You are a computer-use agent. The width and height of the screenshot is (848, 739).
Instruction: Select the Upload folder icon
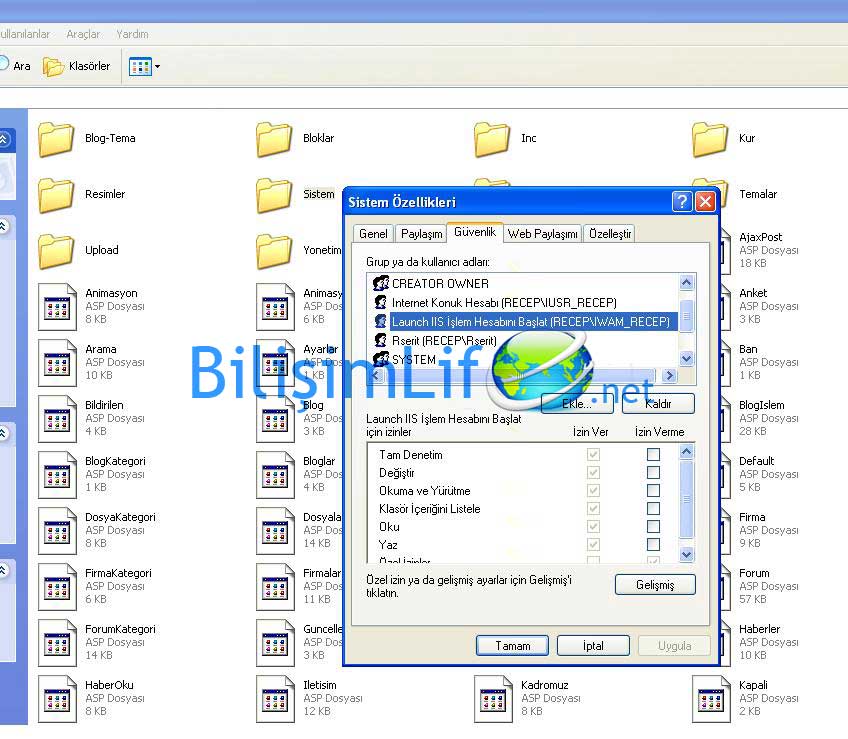click(56, 251)
